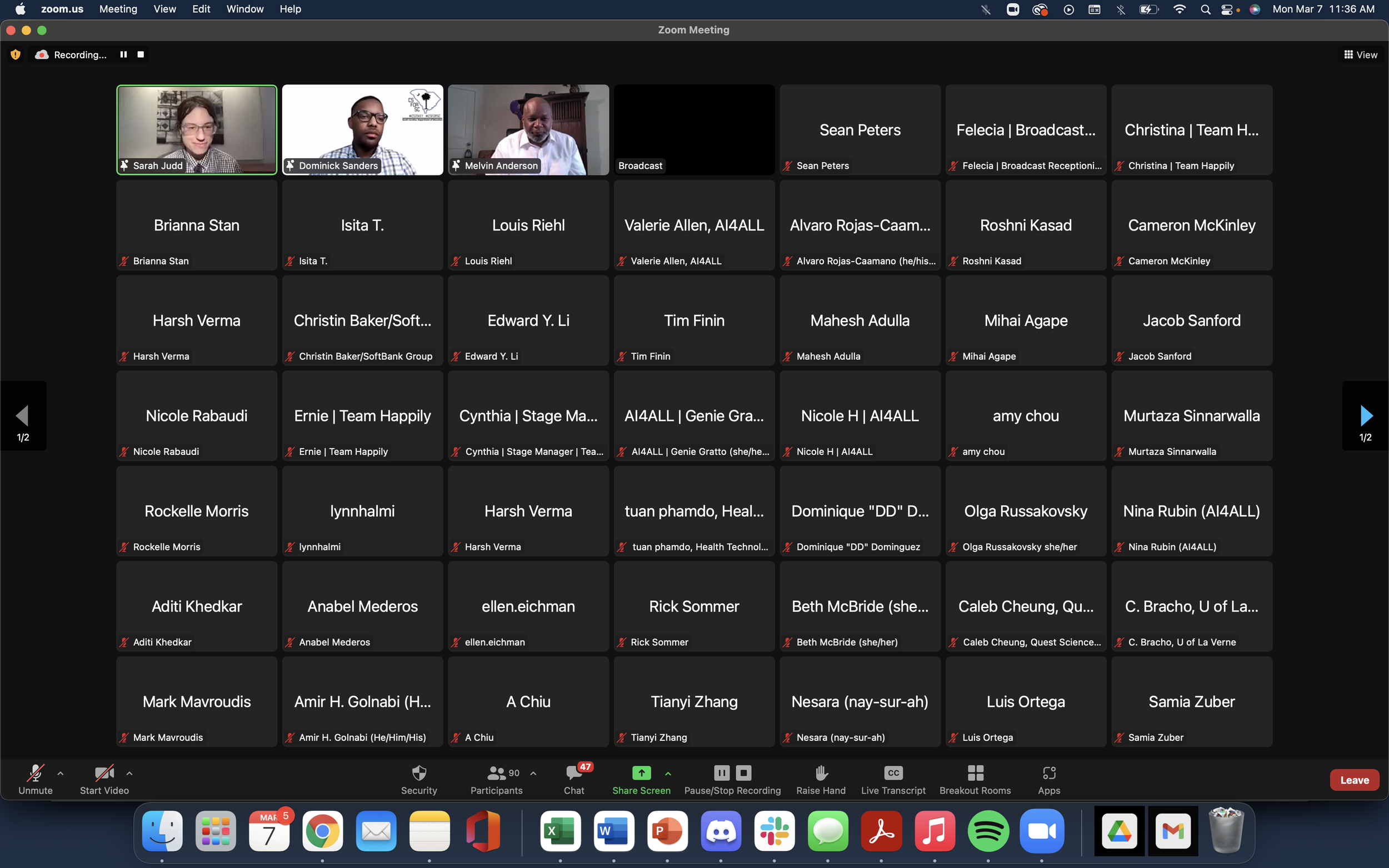Open Messages from the Dock
The width and height of the screenshot is (1389, 868).
(827, 831)
